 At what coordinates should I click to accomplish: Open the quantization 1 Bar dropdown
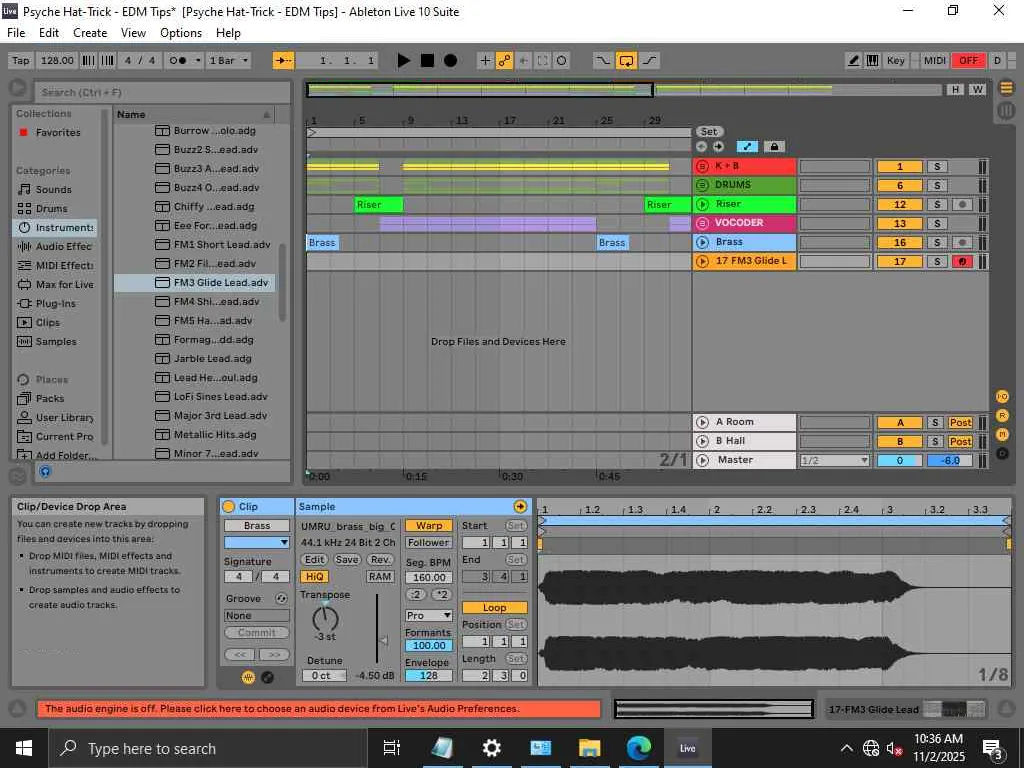pyautogui.click(x=228, y=61)
